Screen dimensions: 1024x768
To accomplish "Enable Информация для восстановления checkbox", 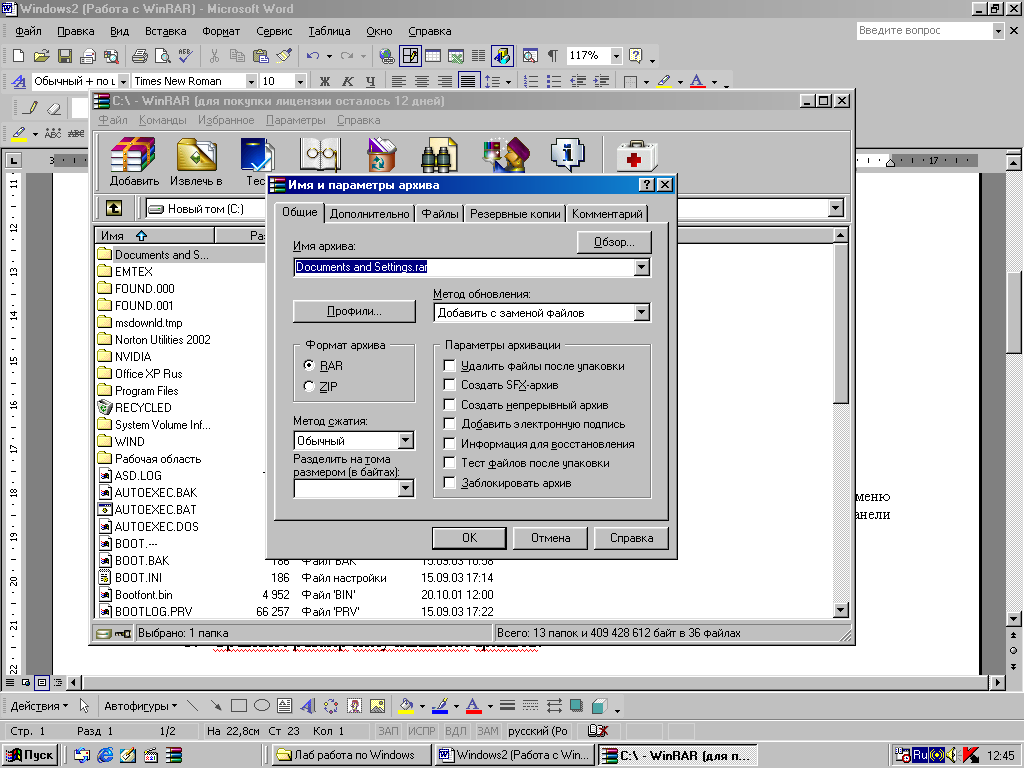I will [449, 443].
